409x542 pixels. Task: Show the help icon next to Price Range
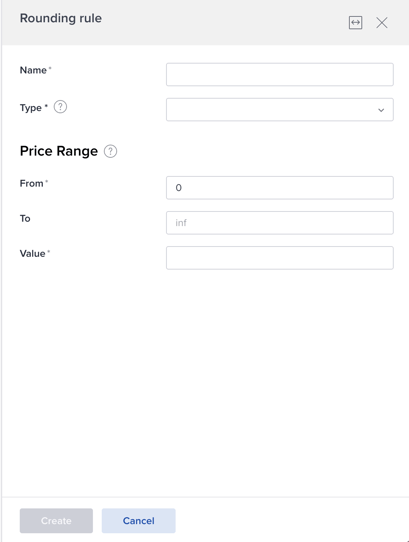click(x=111, y=151)
